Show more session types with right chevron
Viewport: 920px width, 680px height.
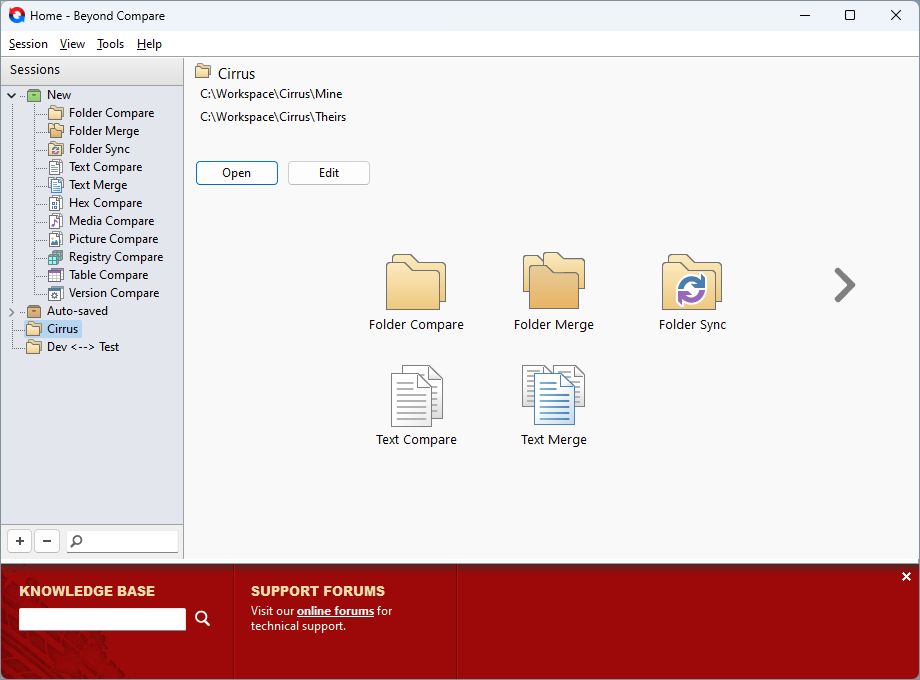click(x=844, y=285)
